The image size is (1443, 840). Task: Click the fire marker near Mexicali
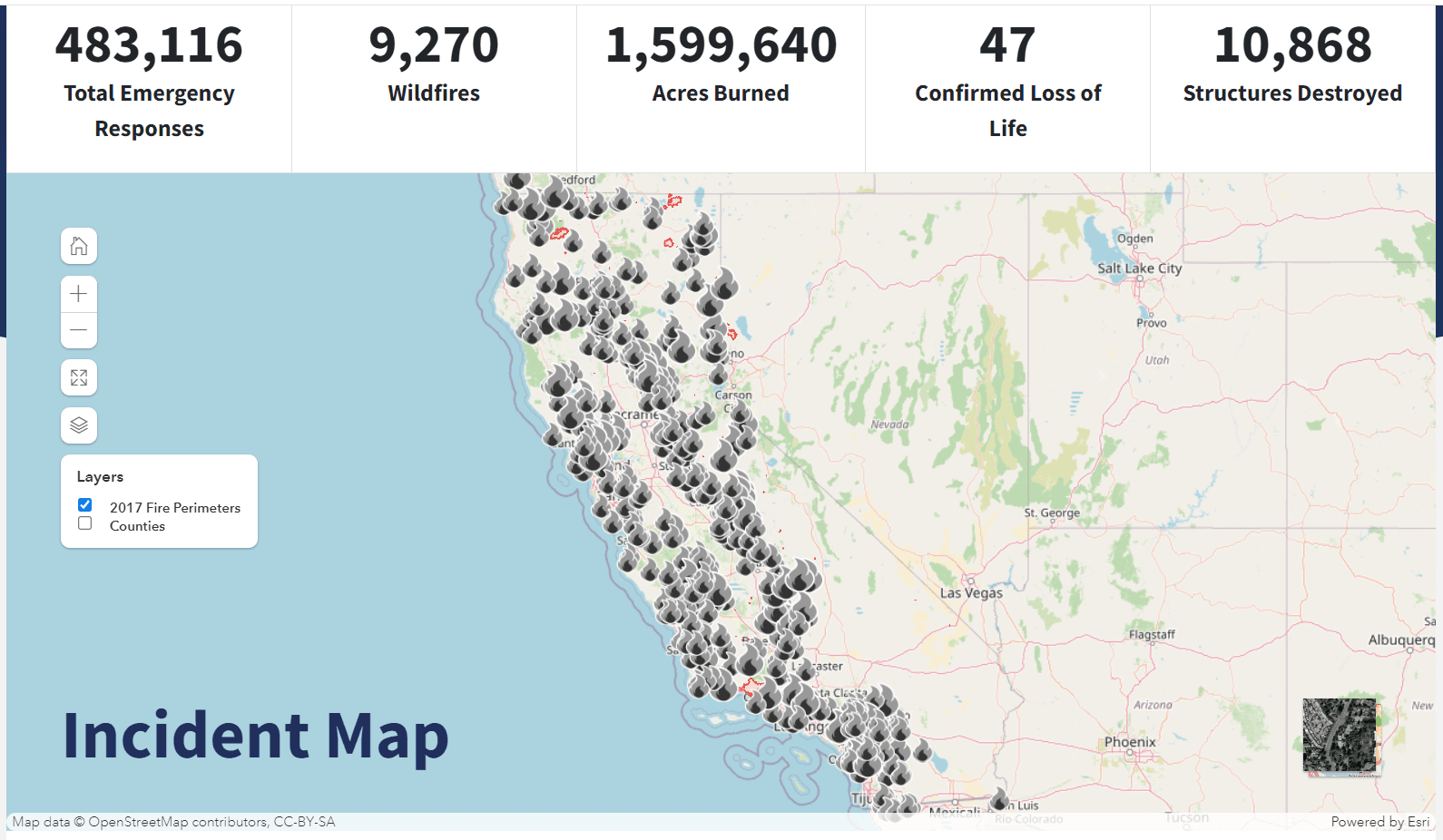pyautogui.click(x=998, y=799)
